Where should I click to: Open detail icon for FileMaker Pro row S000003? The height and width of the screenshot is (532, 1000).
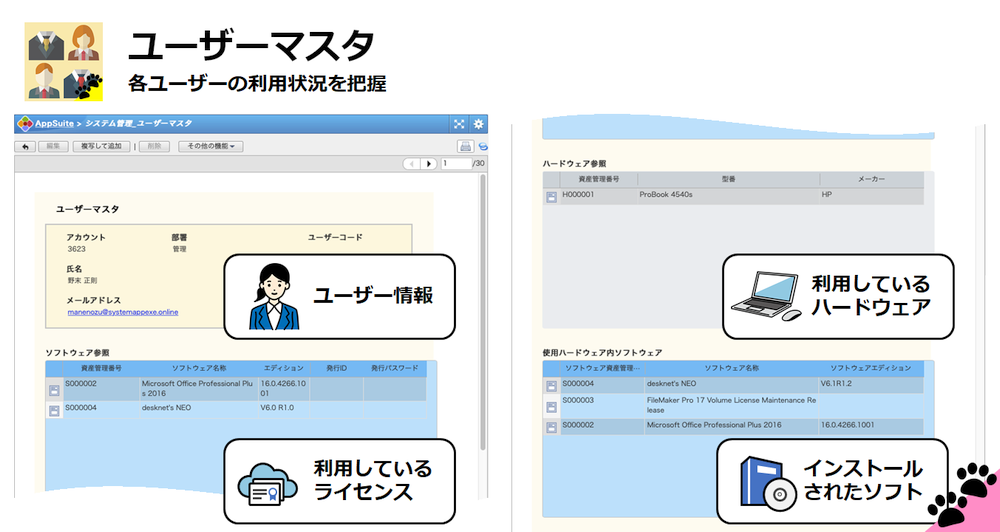[551, 407]
